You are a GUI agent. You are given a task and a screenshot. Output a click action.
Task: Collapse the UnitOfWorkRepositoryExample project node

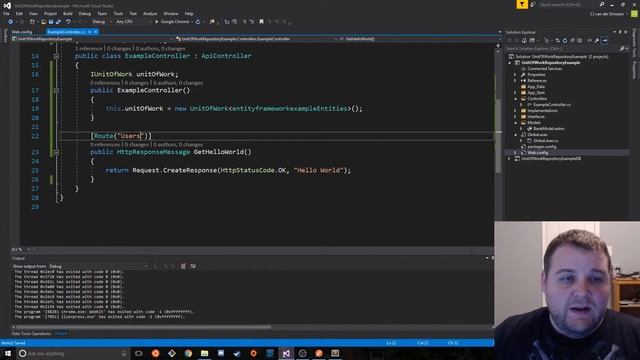(510, 63)
